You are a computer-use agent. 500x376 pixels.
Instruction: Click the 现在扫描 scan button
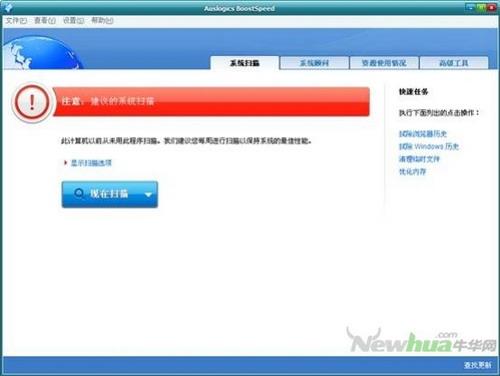tap(109, 194)
